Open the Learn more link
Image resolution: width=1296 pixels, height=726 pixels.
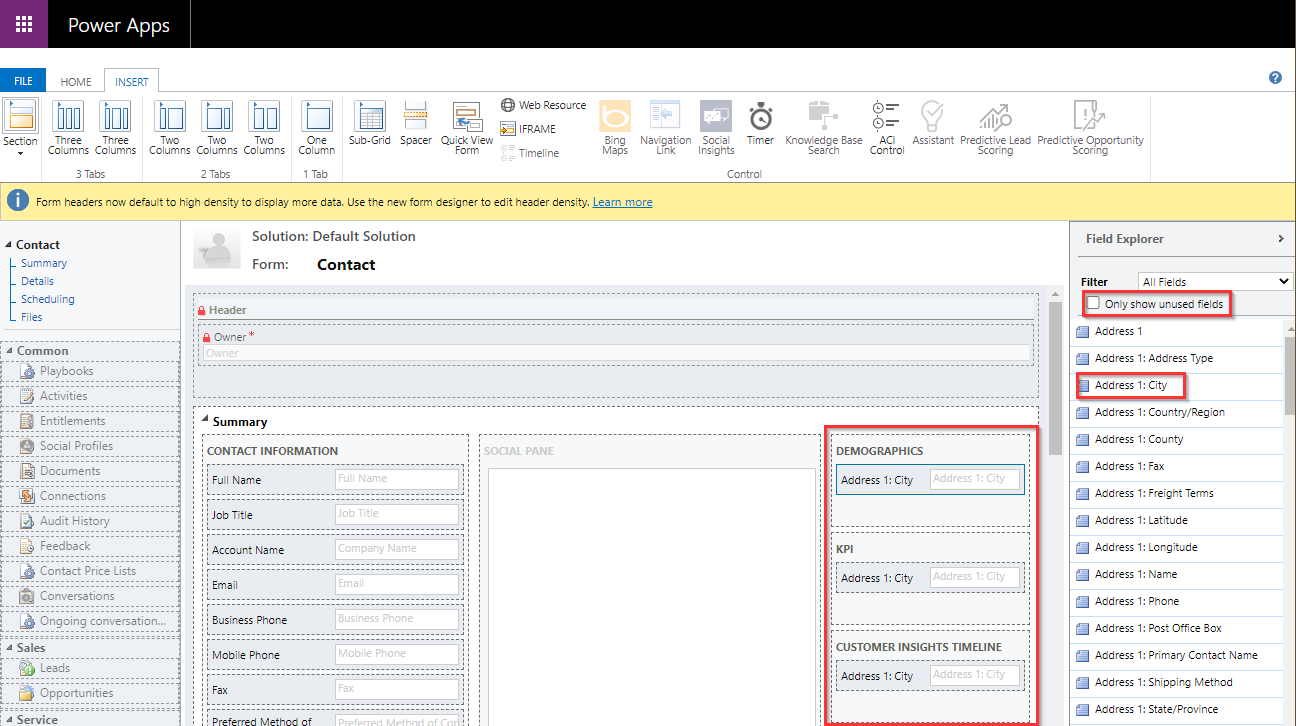(622, 201)
